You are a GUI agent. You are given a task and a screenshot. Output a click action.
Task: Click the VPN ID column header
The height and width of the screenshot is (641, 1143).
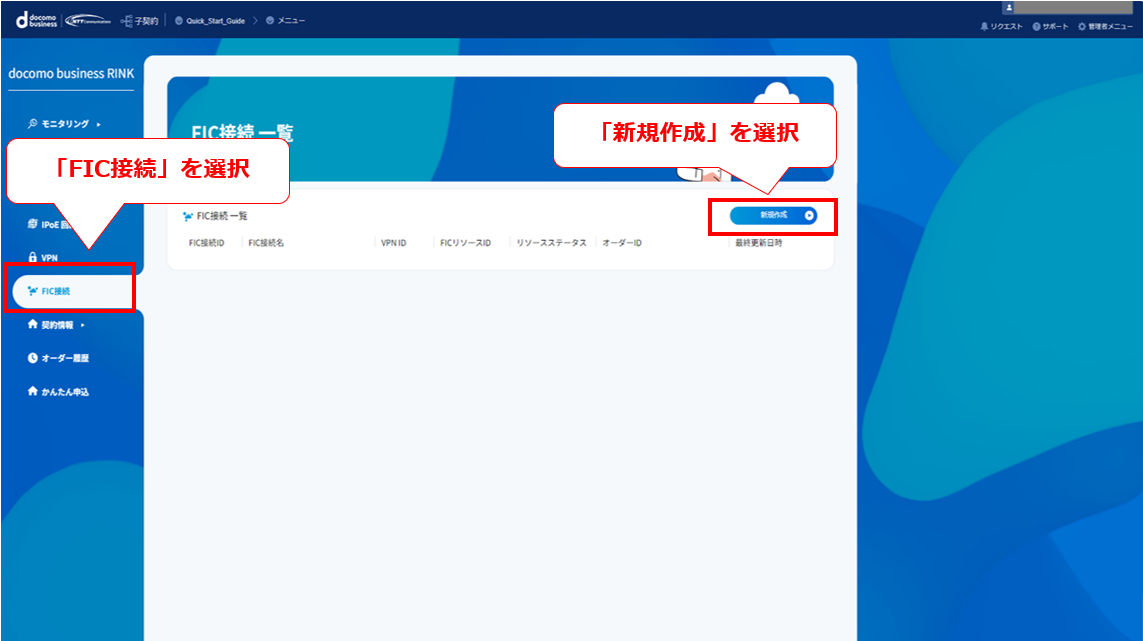tap(394, 243)
